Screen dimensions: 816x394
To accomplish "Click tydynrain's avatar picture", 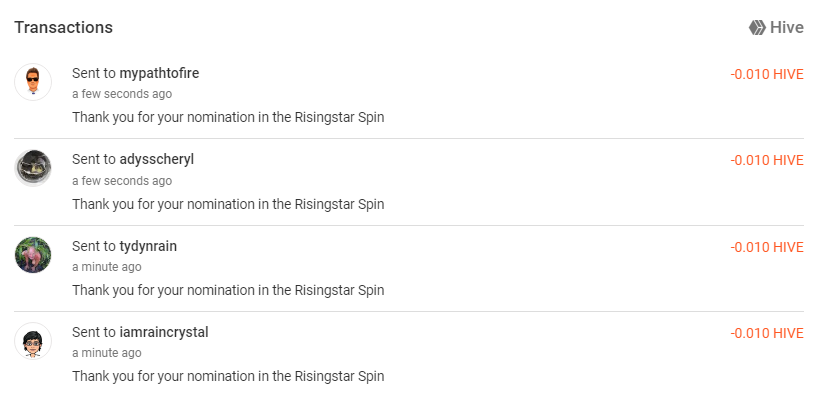I will [x=33, y=255].
